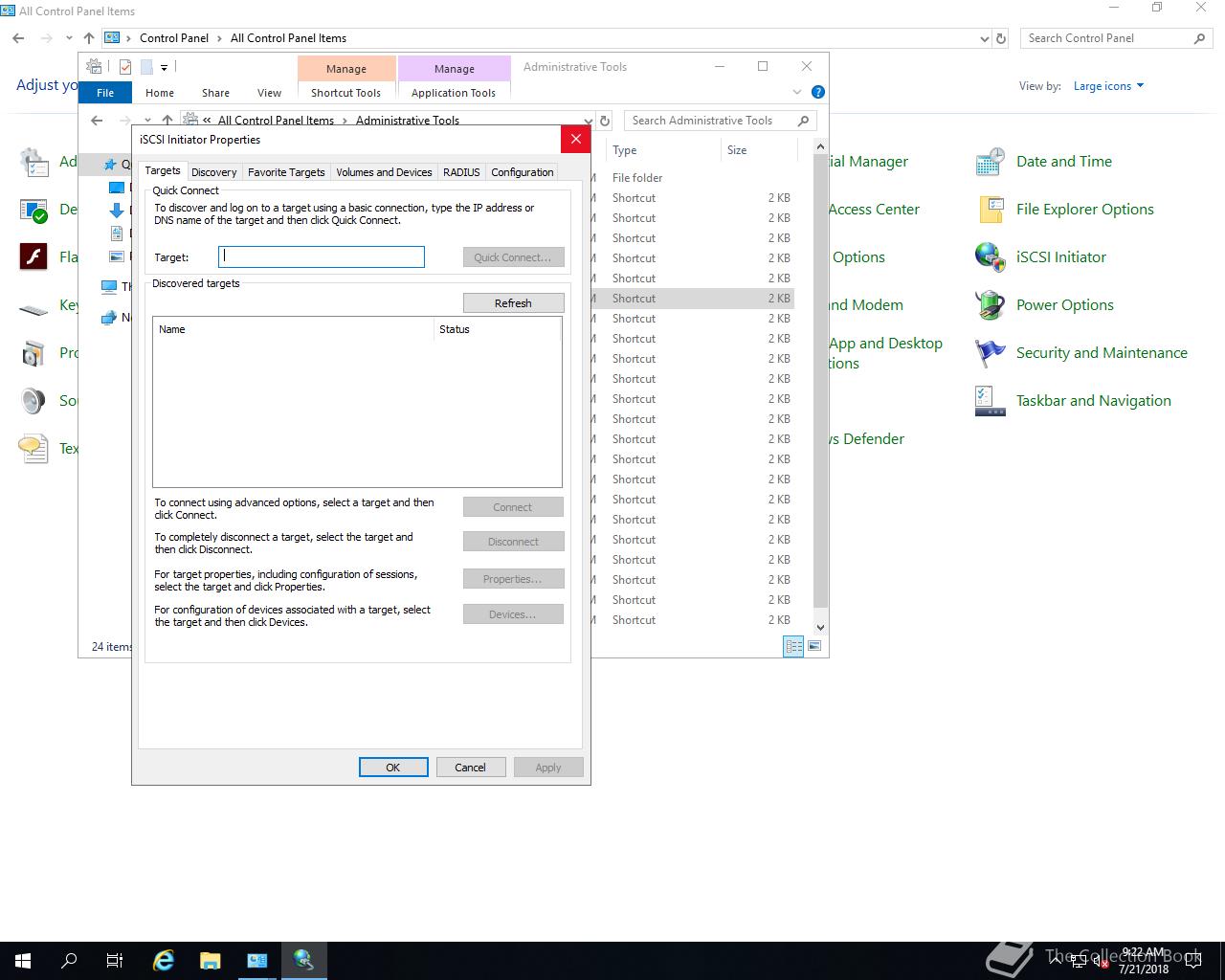Click Control Panel breadcrumb in address bar

(x=173, y=38)
